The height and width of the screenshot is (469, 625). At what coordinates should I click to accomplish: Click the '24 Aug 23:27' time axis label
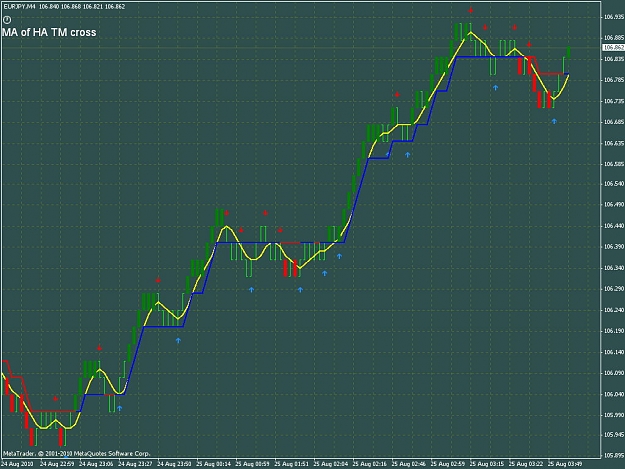(x=135, y=464)
